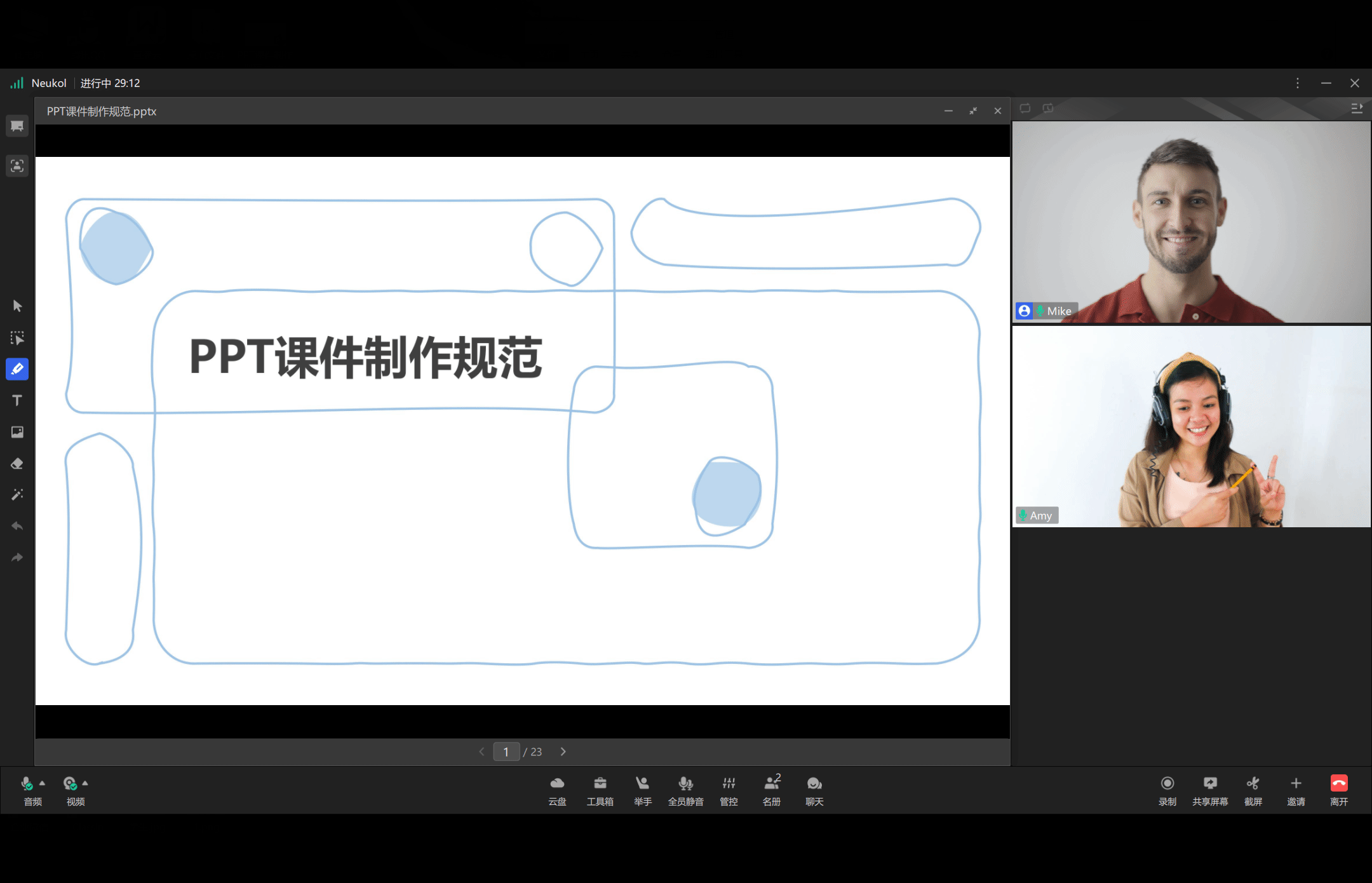Open the focus participant view icon

click(17, 166)
